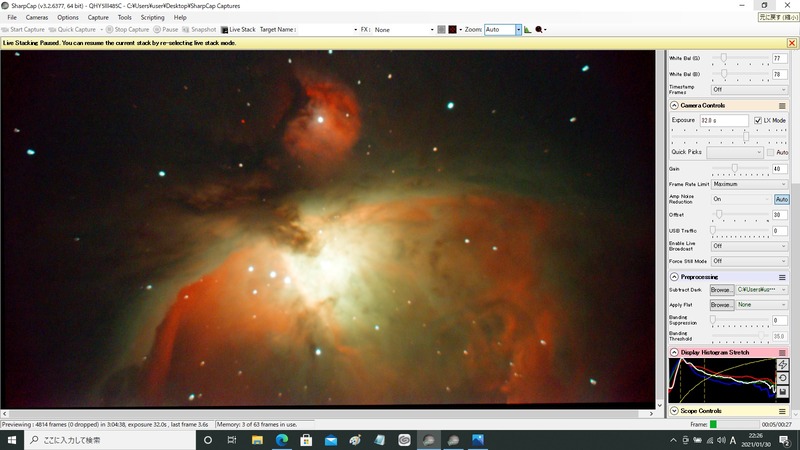The height and width of the screenshot is (450, 800).
Task: Open the Tools menu
Action: pyautogui.click(x=124, y=17)
